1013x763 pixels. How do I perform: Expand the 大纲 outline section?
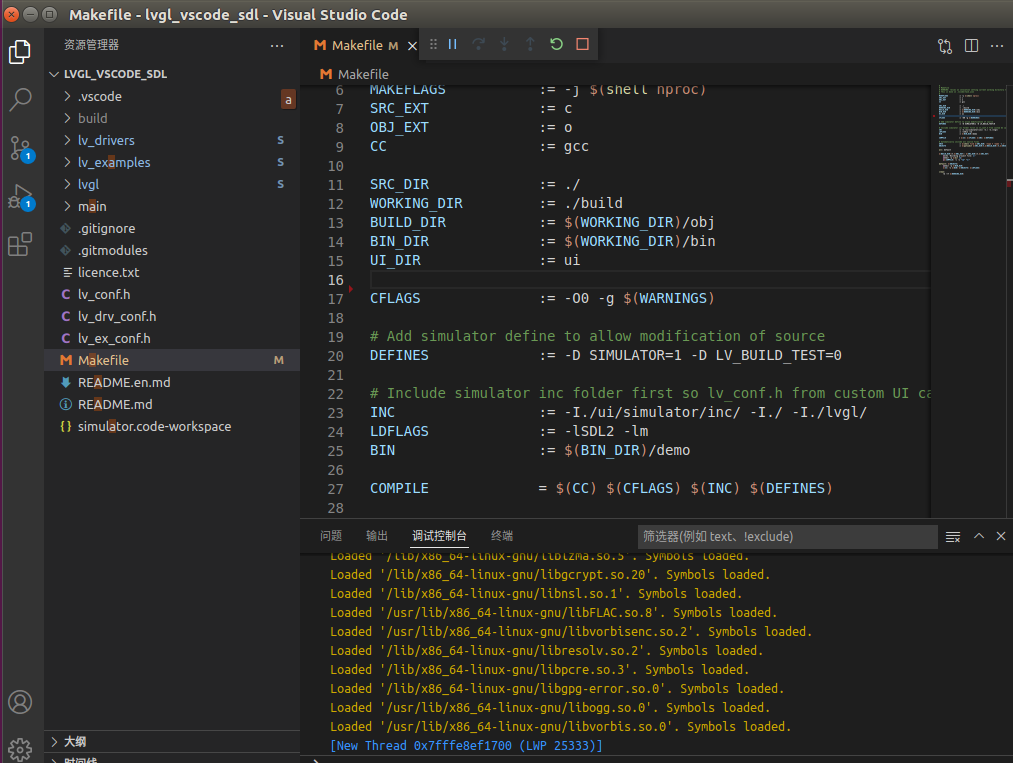click(74, 742)
